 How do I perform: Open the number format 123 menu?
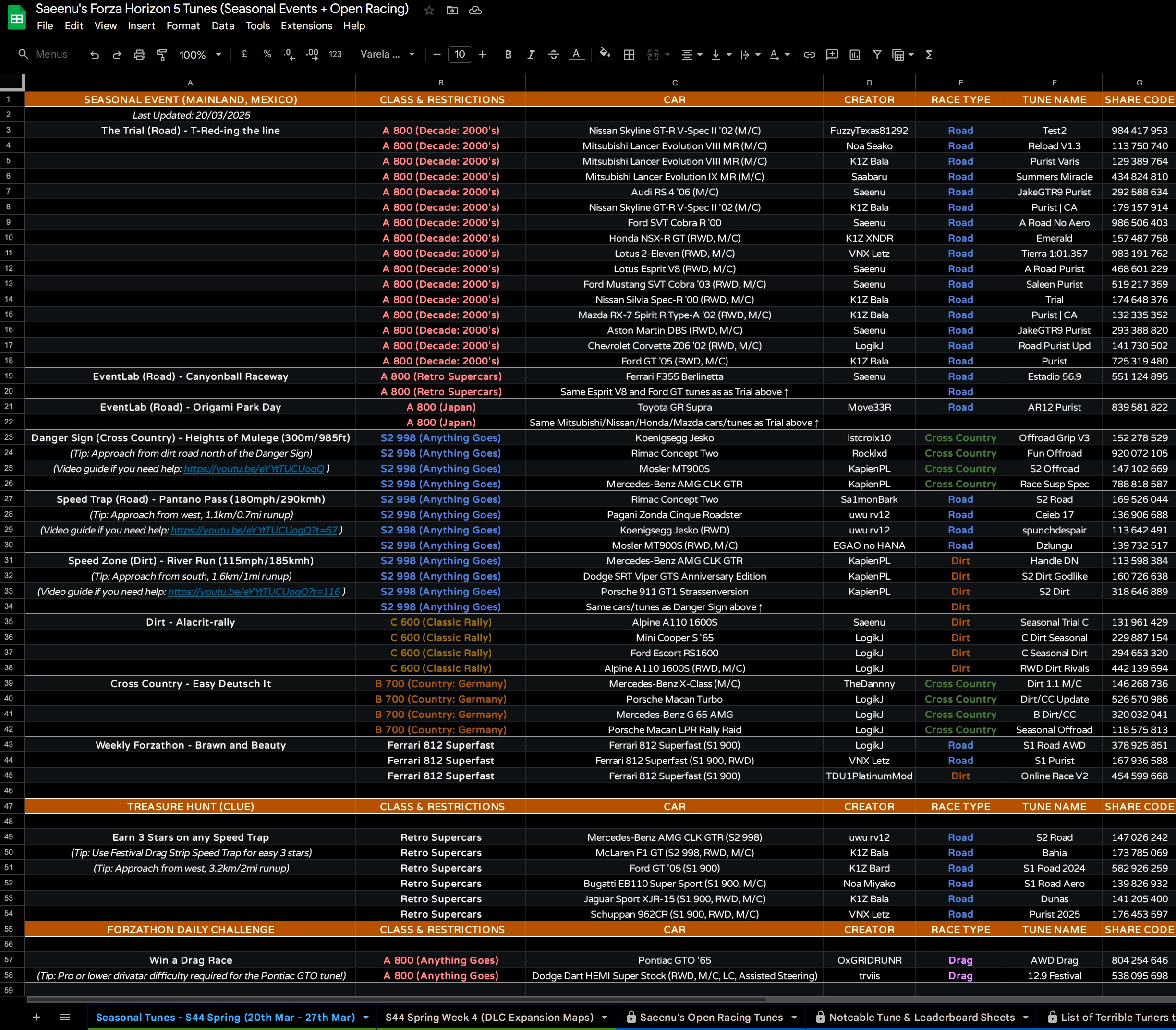tap(335, 54)
